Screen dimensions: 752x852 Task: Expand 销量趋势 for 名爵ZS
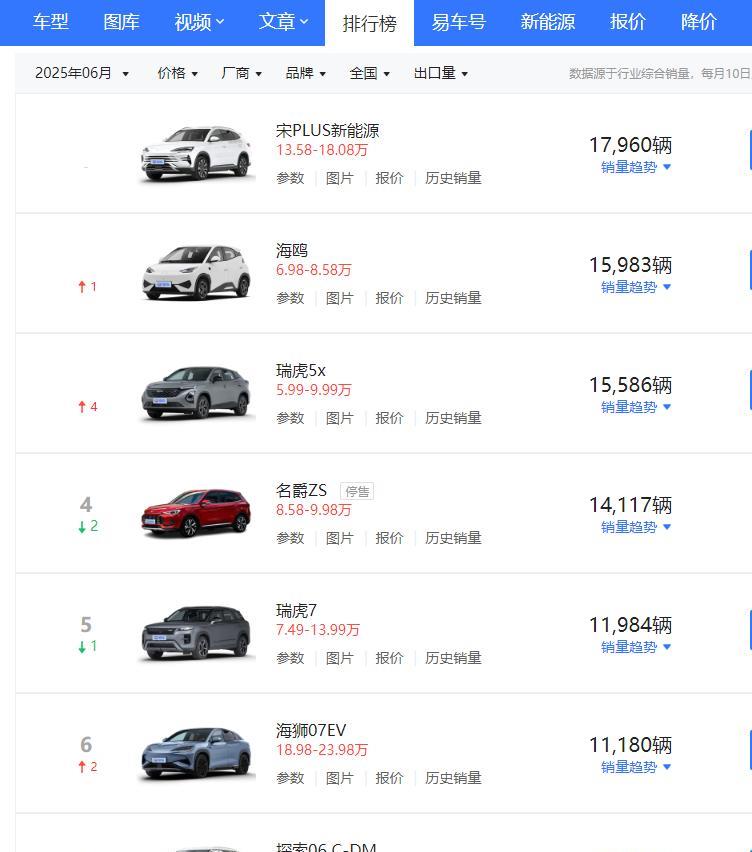pos(636,527)
